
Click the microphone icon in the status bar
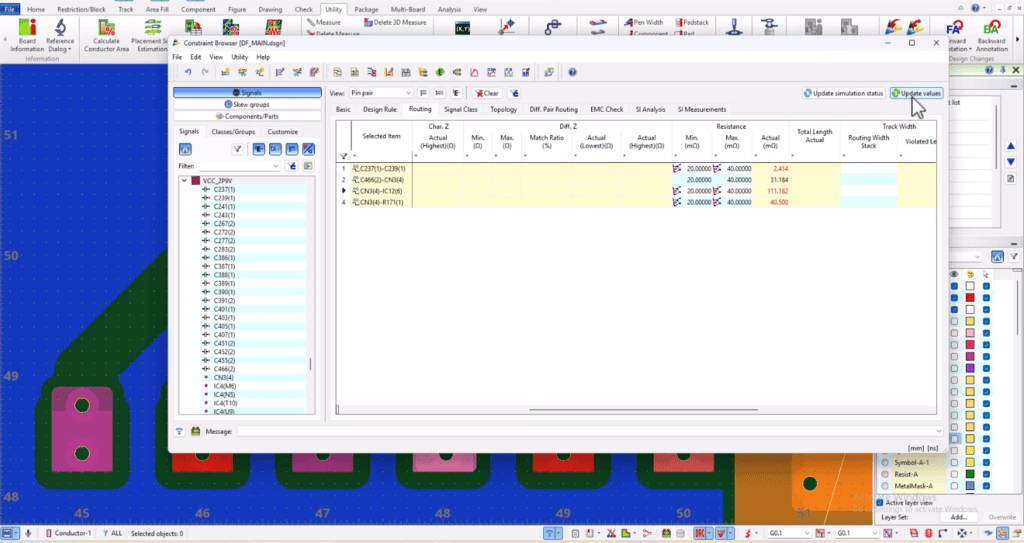[28, 533]
